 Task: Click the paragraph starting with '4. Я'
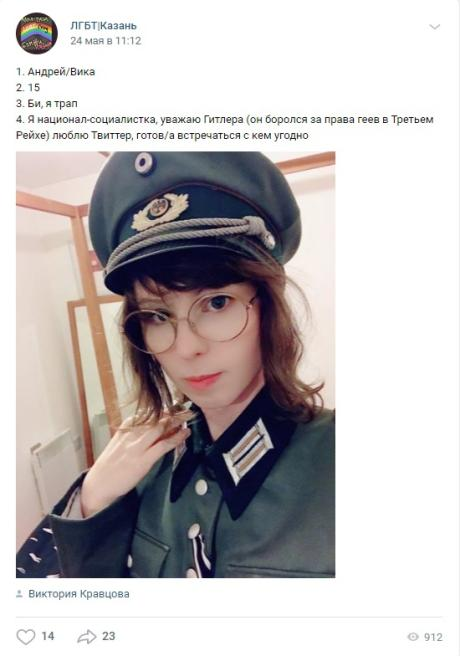click(x=225, y=127)
